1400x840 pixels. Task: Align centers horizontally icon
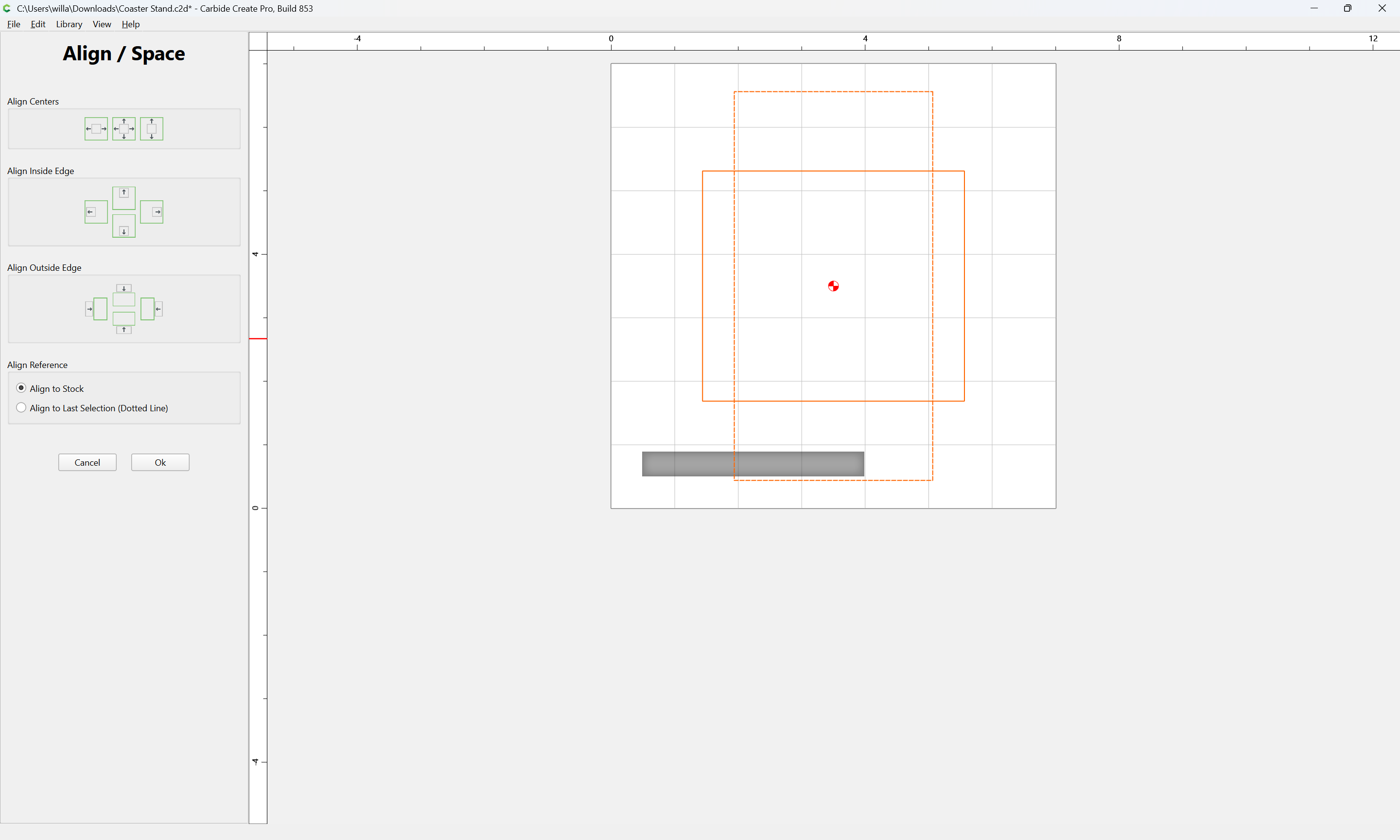96,129
